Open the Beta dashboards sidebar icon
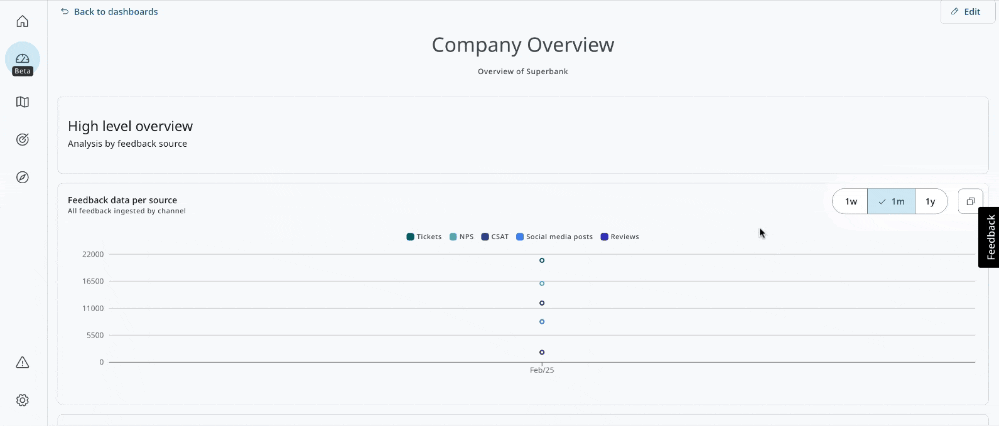999x426 pixels. click(22, 60)
